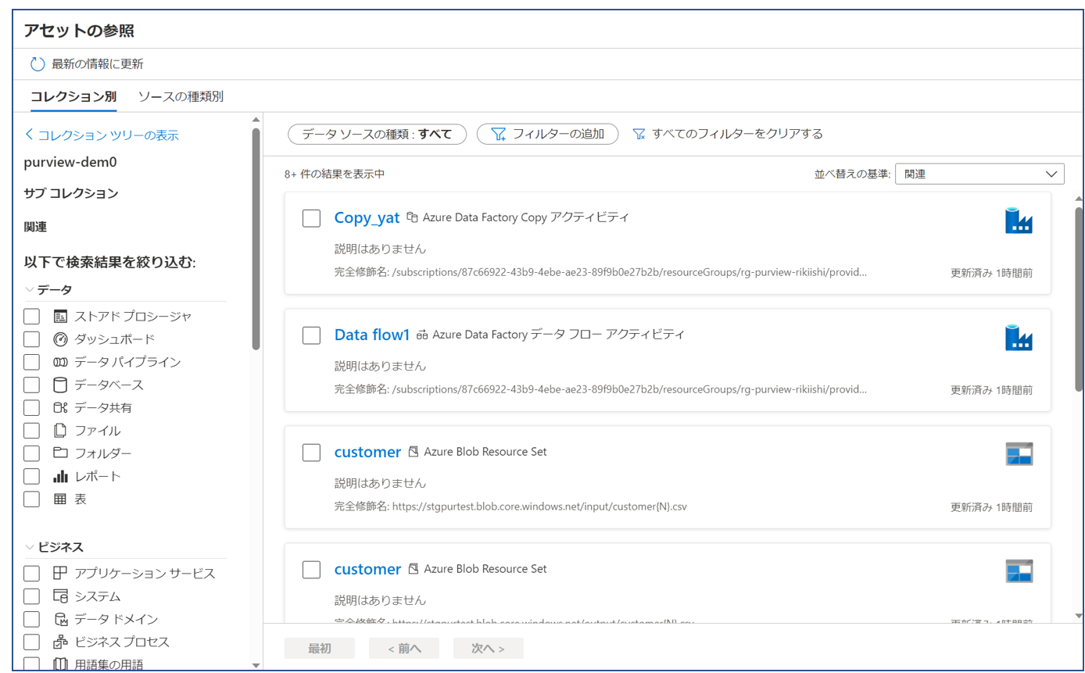Click the funnel icon in フィルターの追加
Screen dimensions: 1085x673
point(498,134)
